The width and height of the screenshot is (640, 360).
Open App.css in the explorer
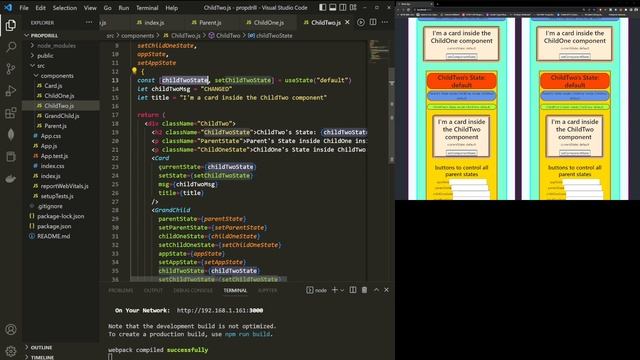tap(51, 136)
